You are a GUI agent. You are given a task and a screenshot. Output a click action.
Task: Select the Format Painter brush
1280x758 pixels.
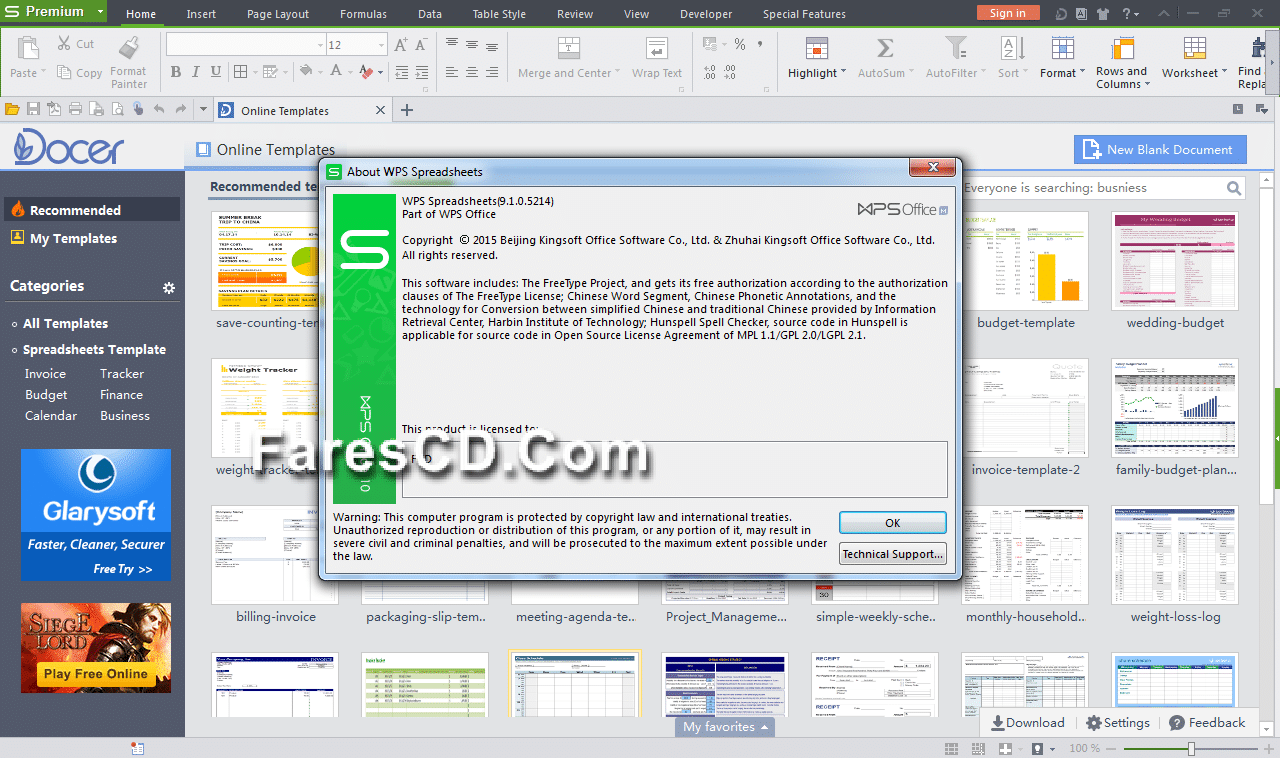(x=128, y=48)
